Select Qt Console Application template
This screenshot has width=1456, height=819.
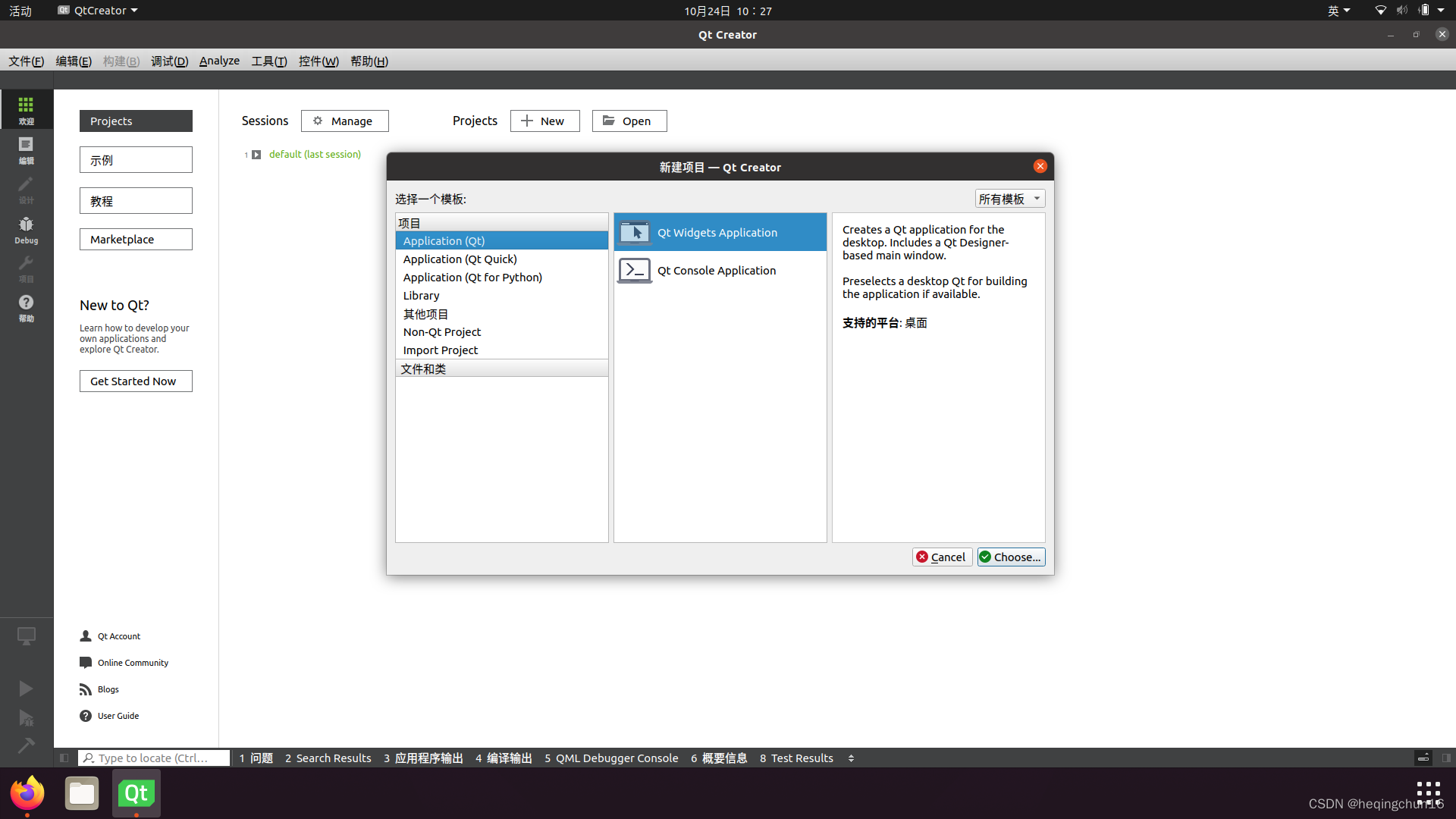pyautogui.click(x=720, y=270)
